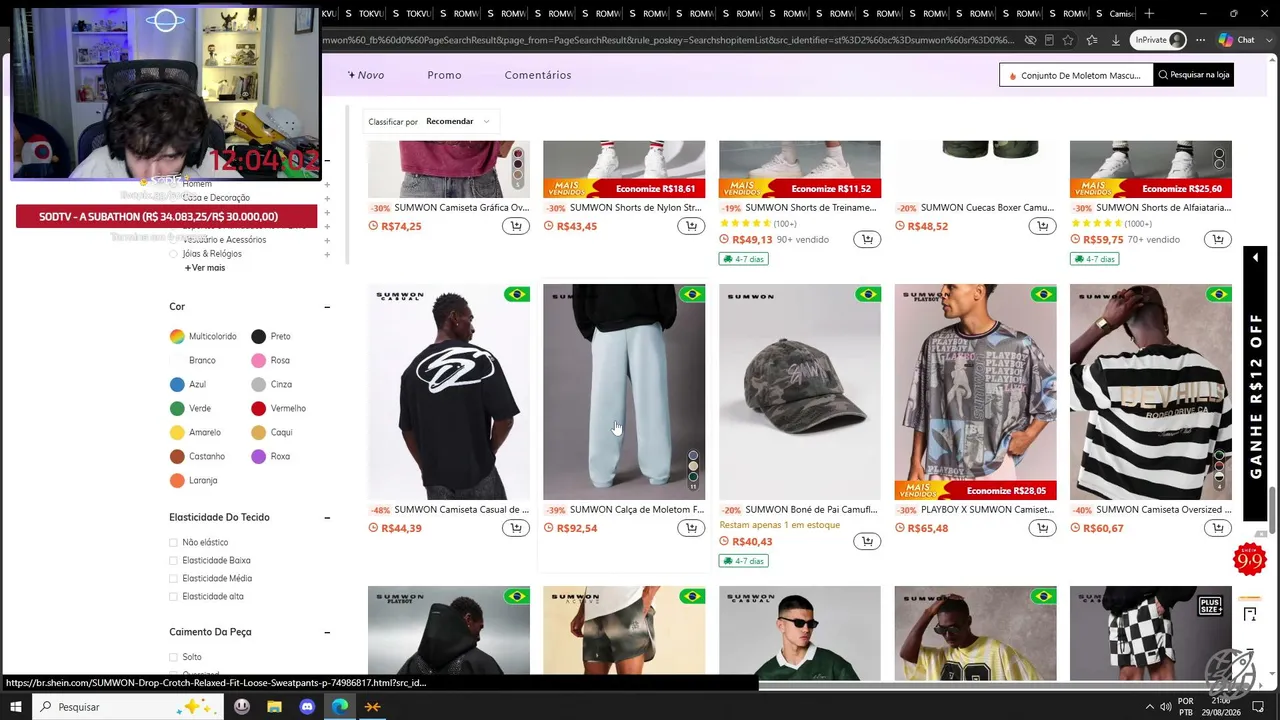Add PLAYBOY X SUMWON Camiseta R$65,48 to cart
Screen dimensions: 1280x720
coord(1042,528)
